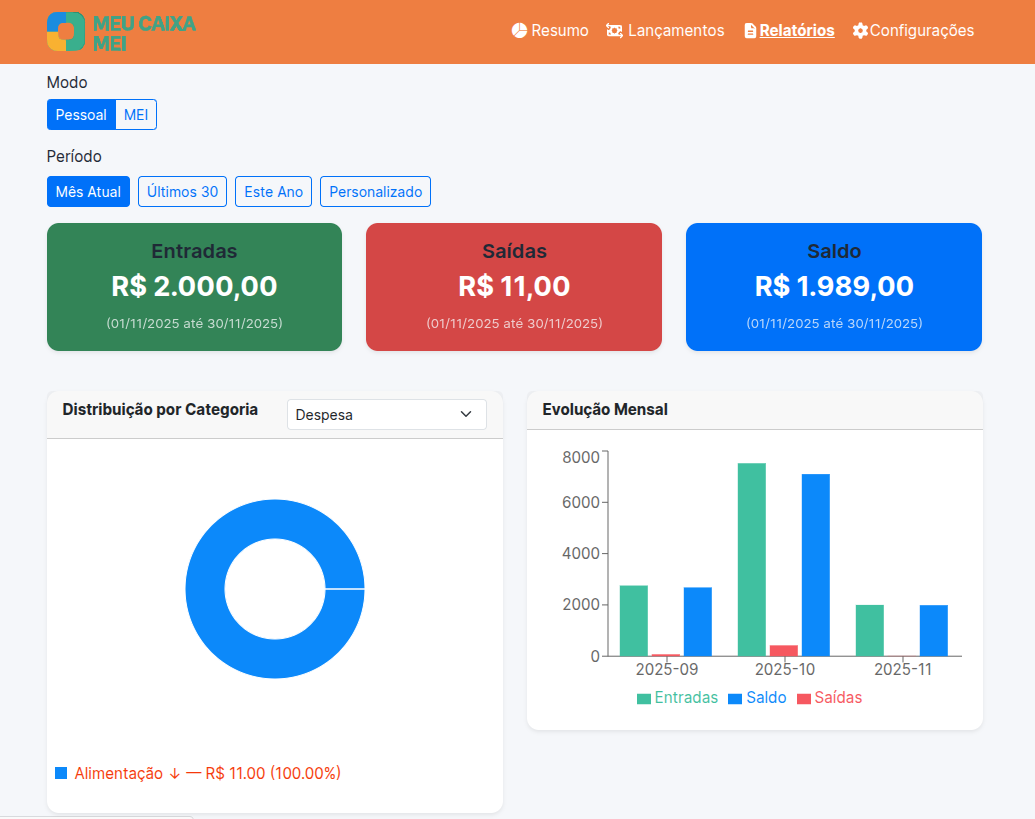The image size is (1035, 819).
Task: Pick the Personalizado period button
Action: [375, 192]
